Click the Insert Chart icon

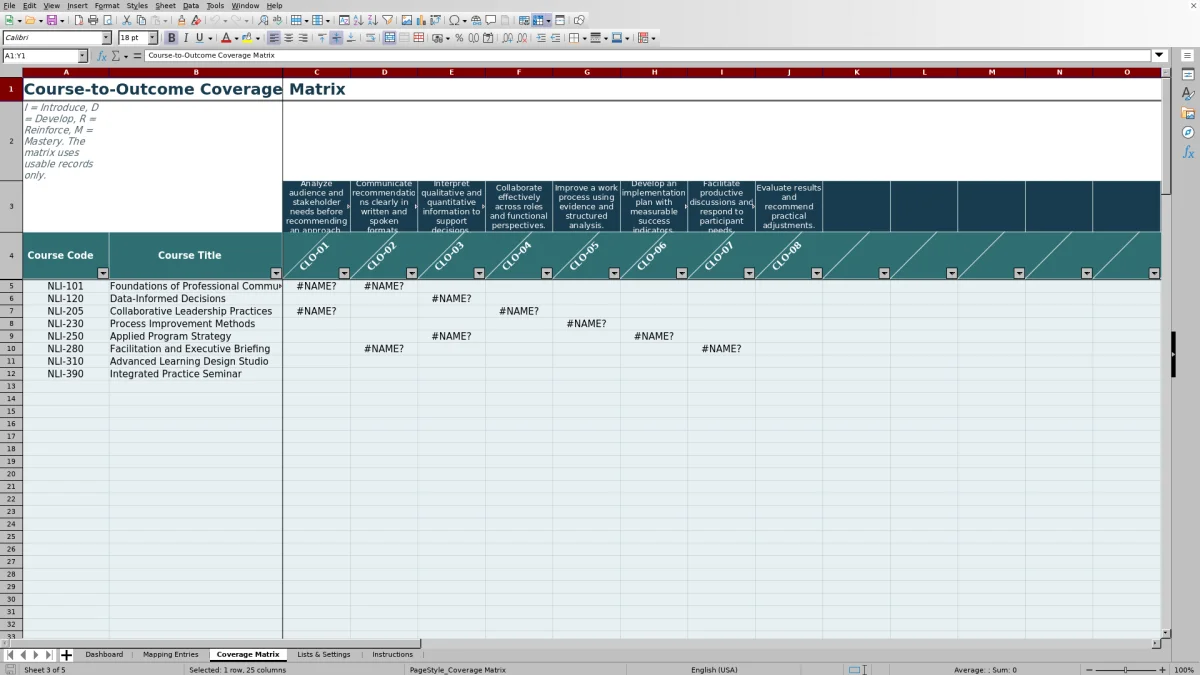click(420, 20)
